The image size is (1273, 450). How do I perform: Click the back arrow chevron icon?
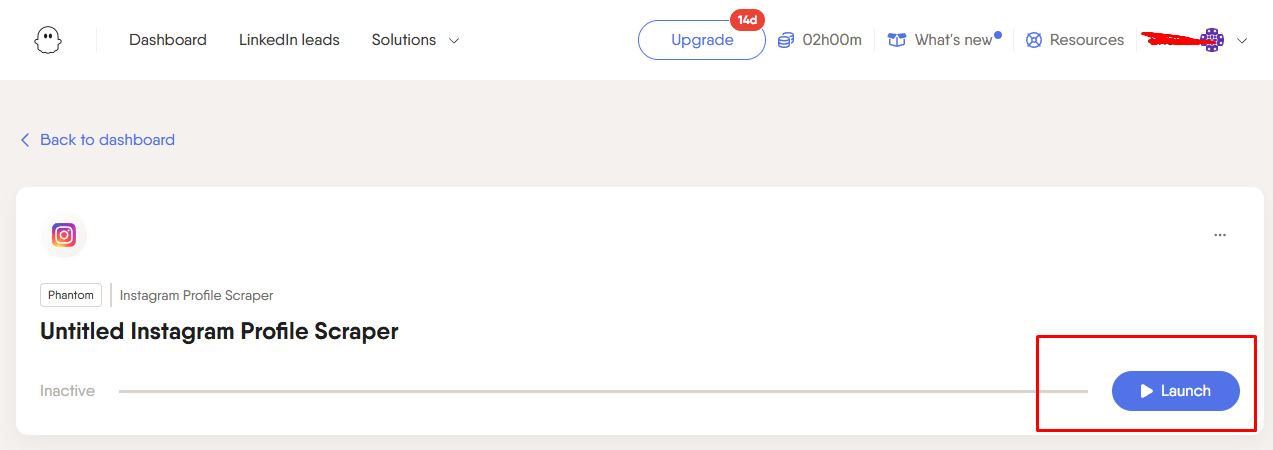tap(25, 140)
